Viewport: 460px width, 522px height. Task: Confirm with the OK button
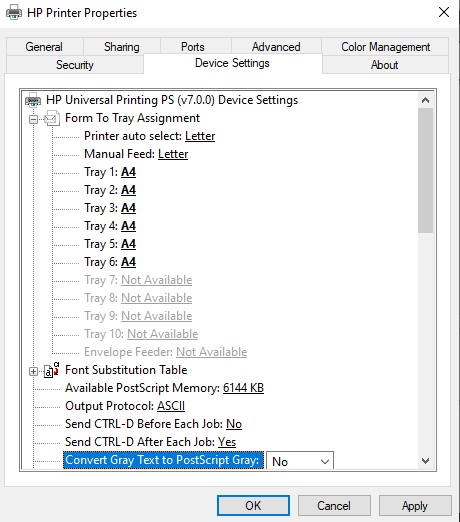point(253,506)
